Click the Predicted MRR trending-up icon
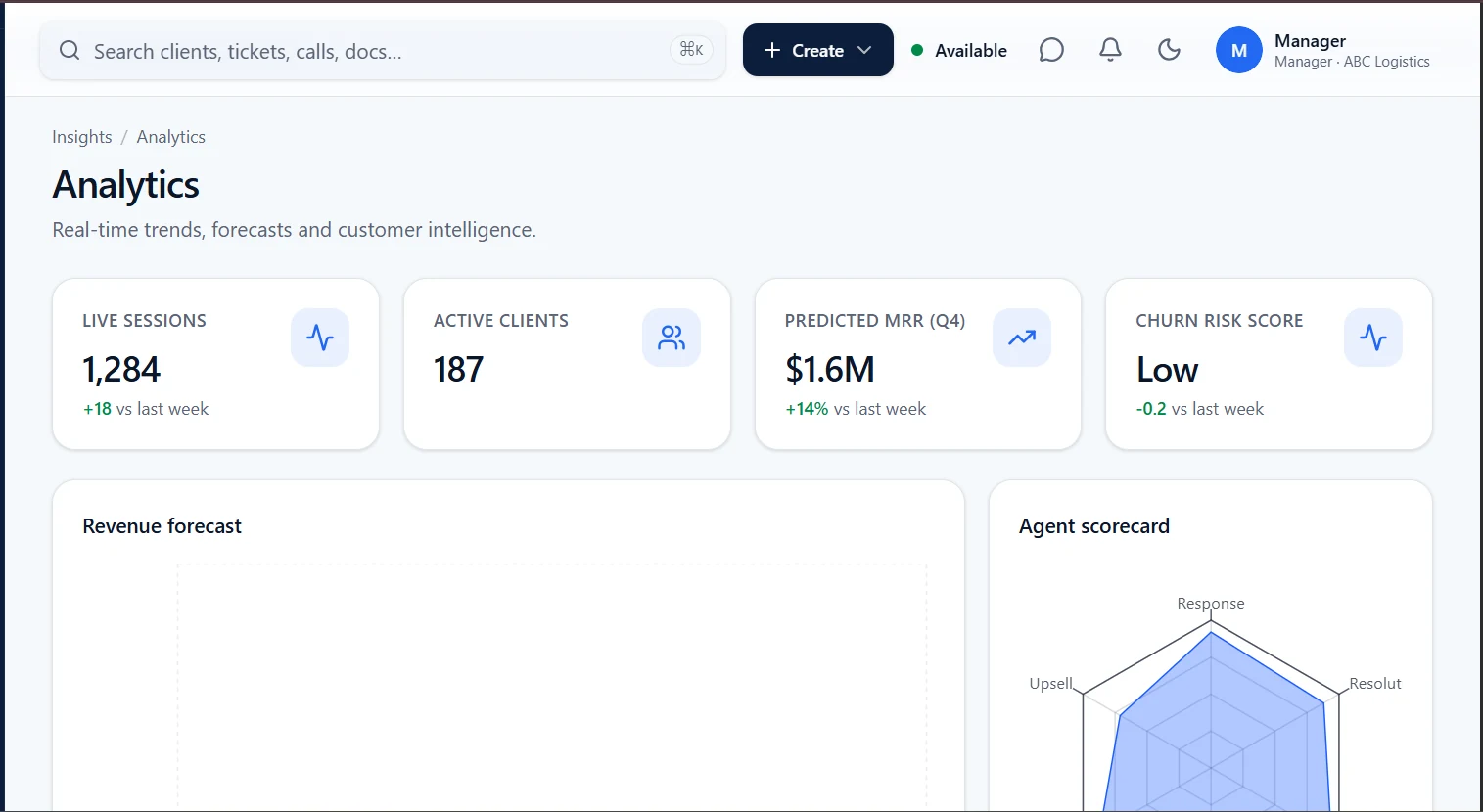 click(x=1022, y=338)
